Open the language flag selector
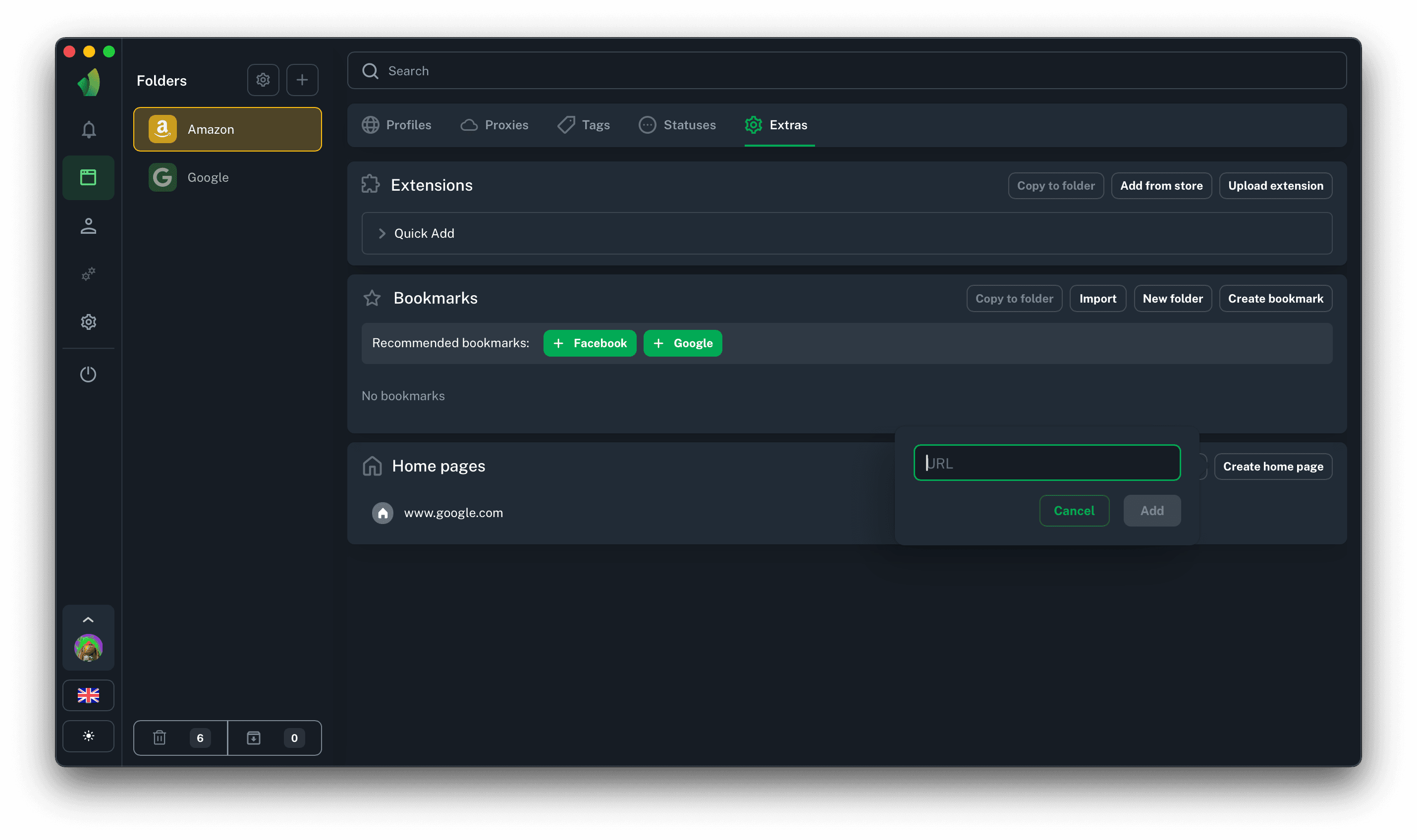Viewport: 1417px width, 840px height. coord(88,695)
